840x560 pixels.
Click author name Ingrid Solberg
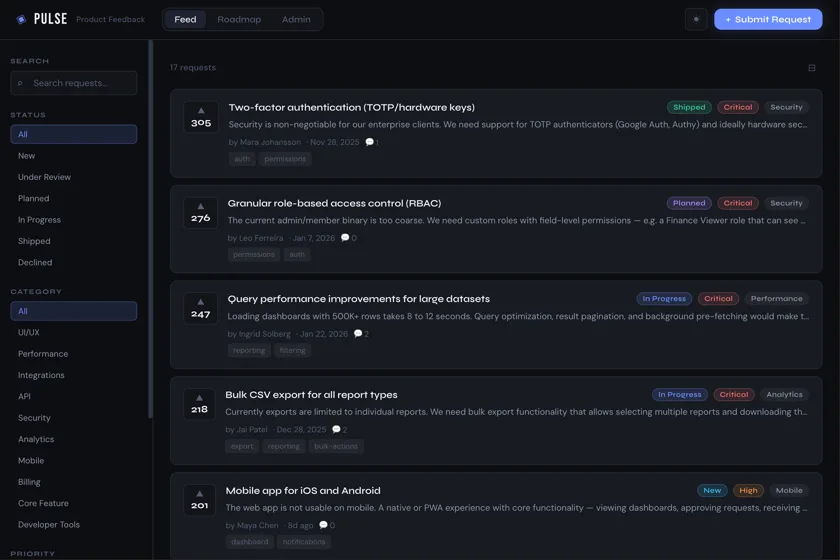click(x=264, y=334)
